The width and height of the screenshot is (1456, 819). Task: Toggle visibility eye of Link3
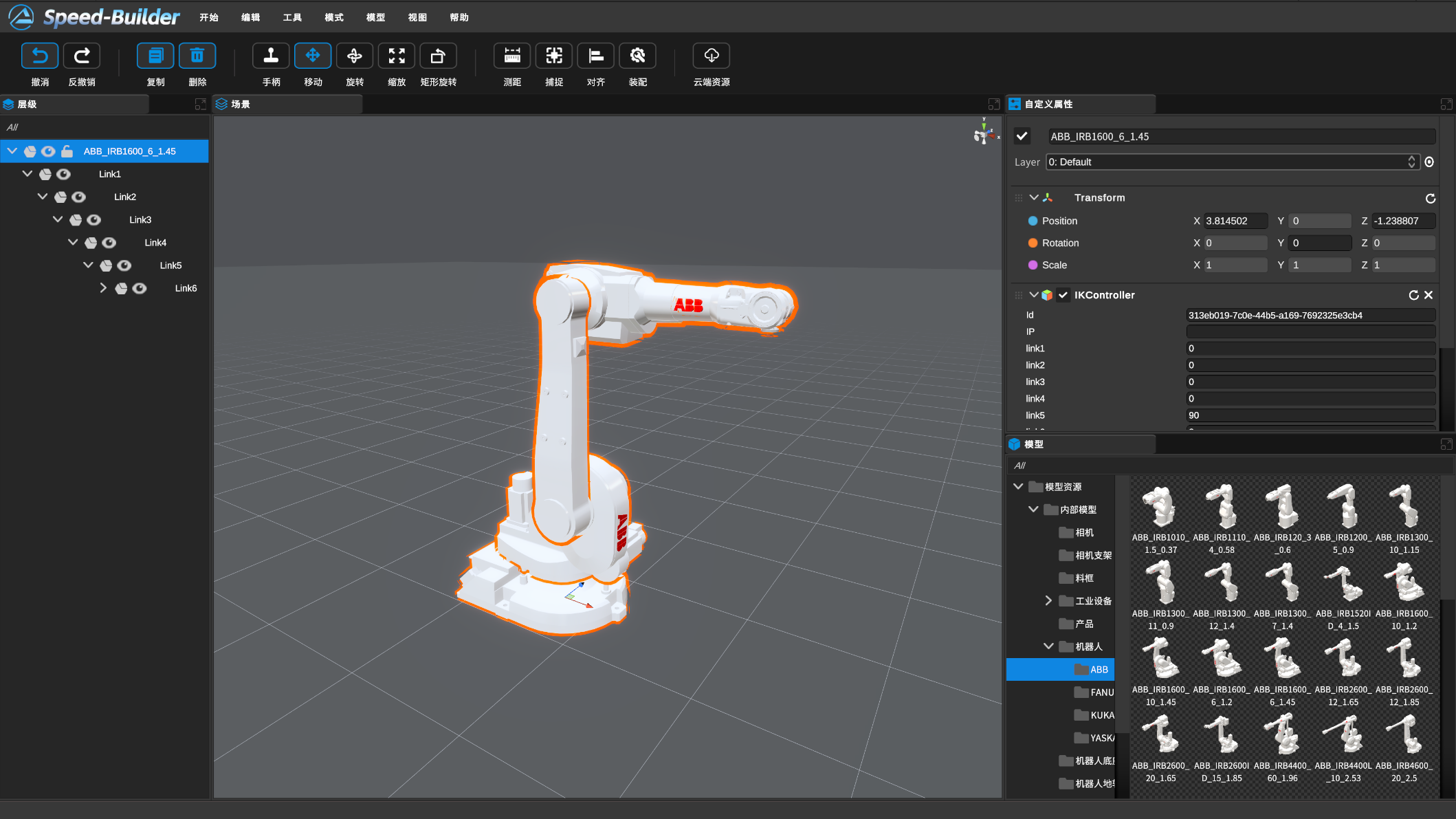coord(94,220)
